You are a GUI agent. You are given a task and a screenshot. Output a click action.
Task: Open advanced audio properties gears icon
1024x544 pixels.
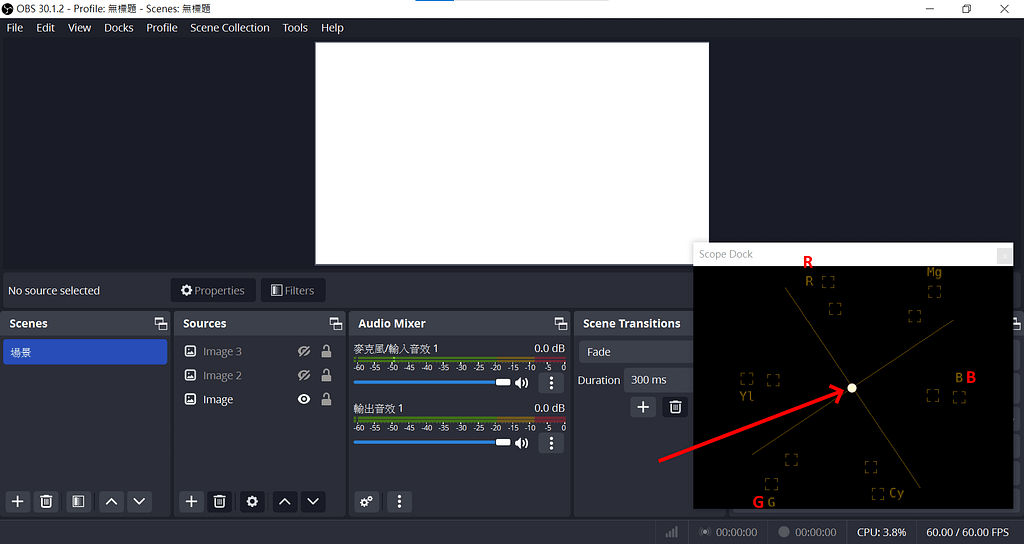point(367,501)
